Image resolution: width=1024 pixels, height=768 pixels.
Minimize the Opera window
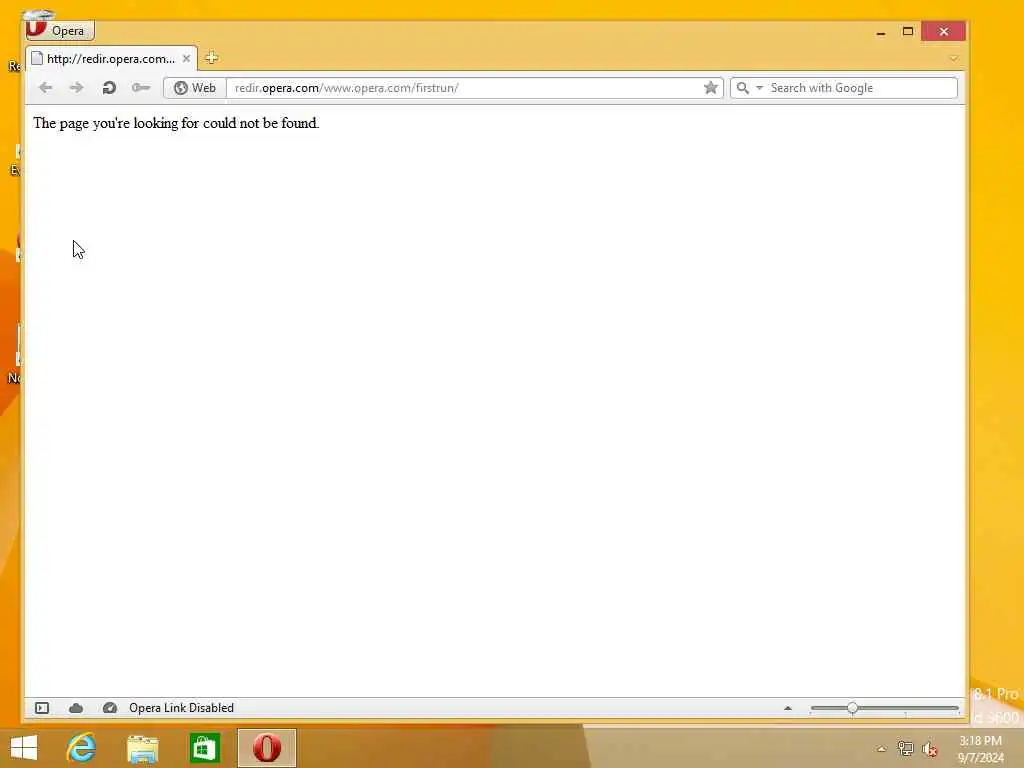[881, 32]
